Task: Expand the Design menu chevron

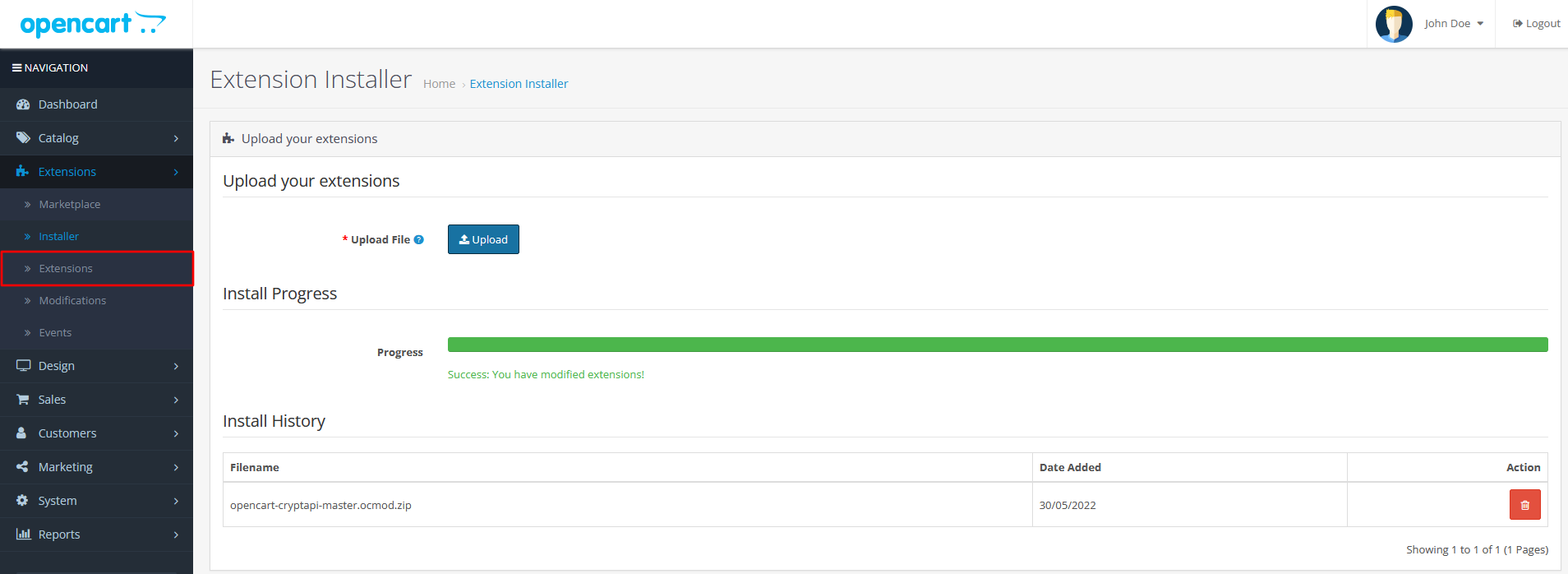Action: [x=176, y=366]
